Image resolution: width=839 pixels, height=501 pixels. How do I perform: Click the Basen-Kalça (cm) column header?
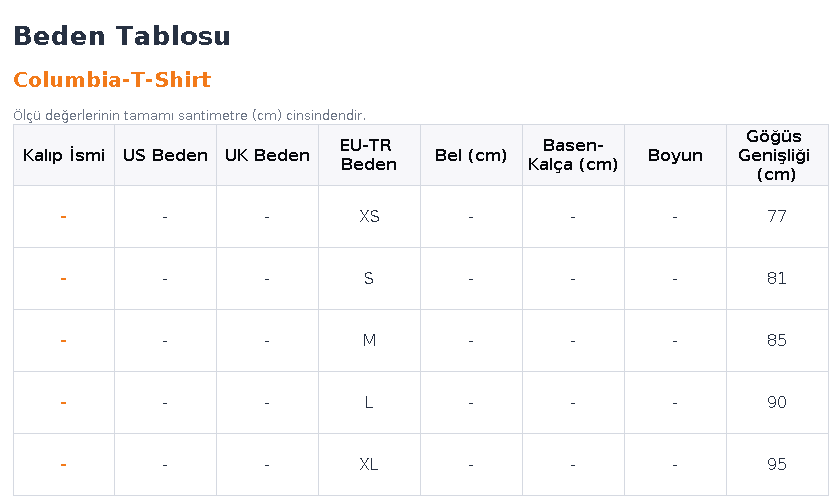[573, 155]
